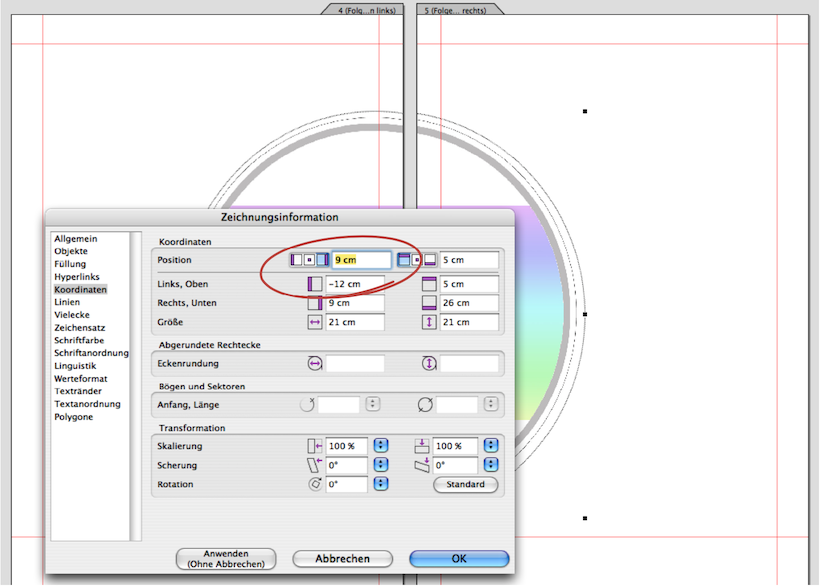Click the height icon in Größe row
This screenshot has height=586, width=820.
pos(430,322)
